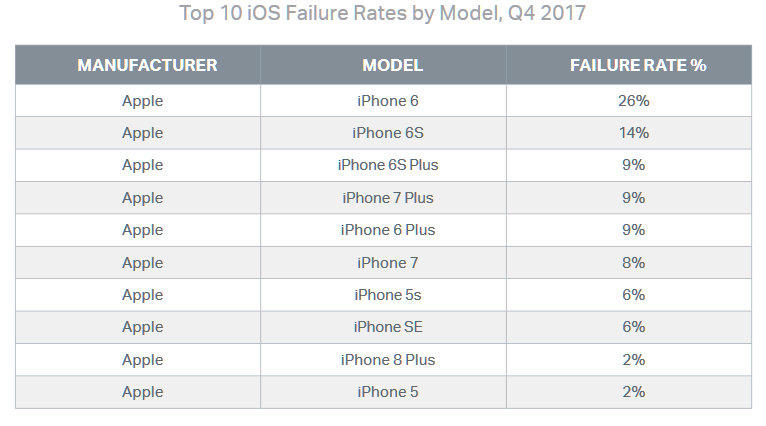Click the 8% failure rate value
766x426 pixels.
pos(633,263)
